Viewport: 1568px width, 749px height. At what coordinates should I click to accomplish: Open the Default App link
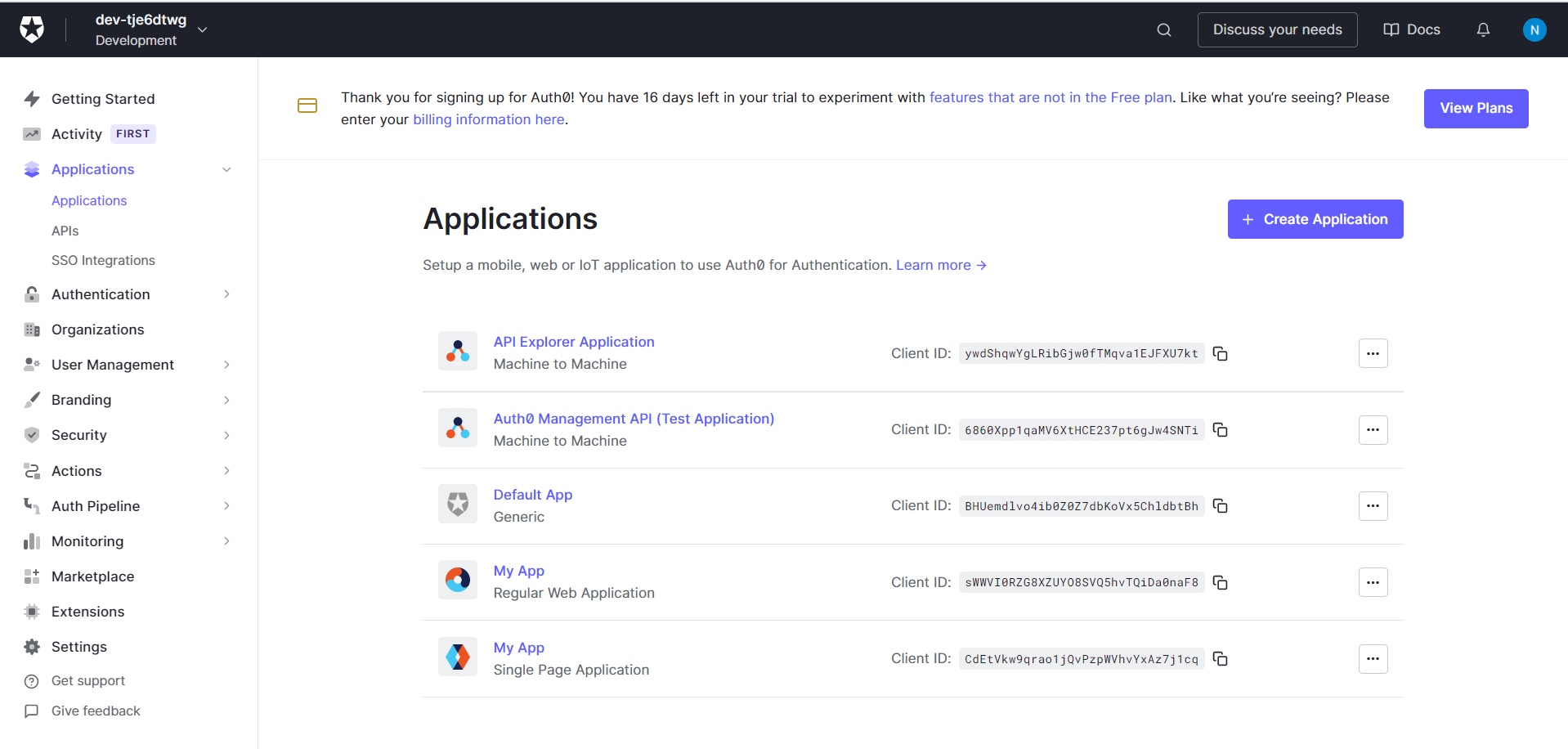pos(533,495)
